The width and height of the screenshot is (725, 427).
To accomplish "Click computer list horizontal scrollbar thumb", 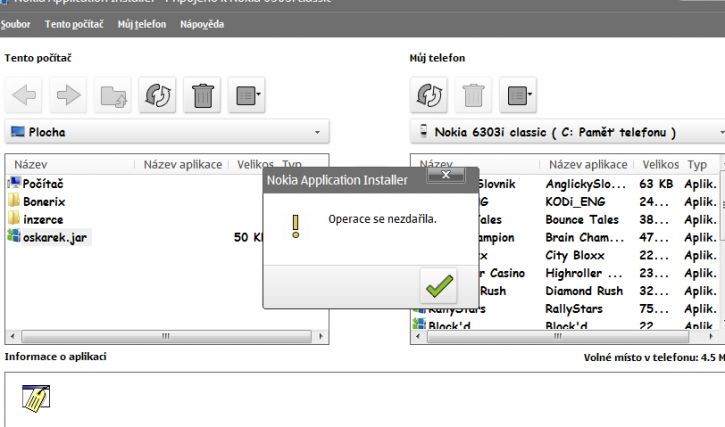I will [x=166, y=336].
